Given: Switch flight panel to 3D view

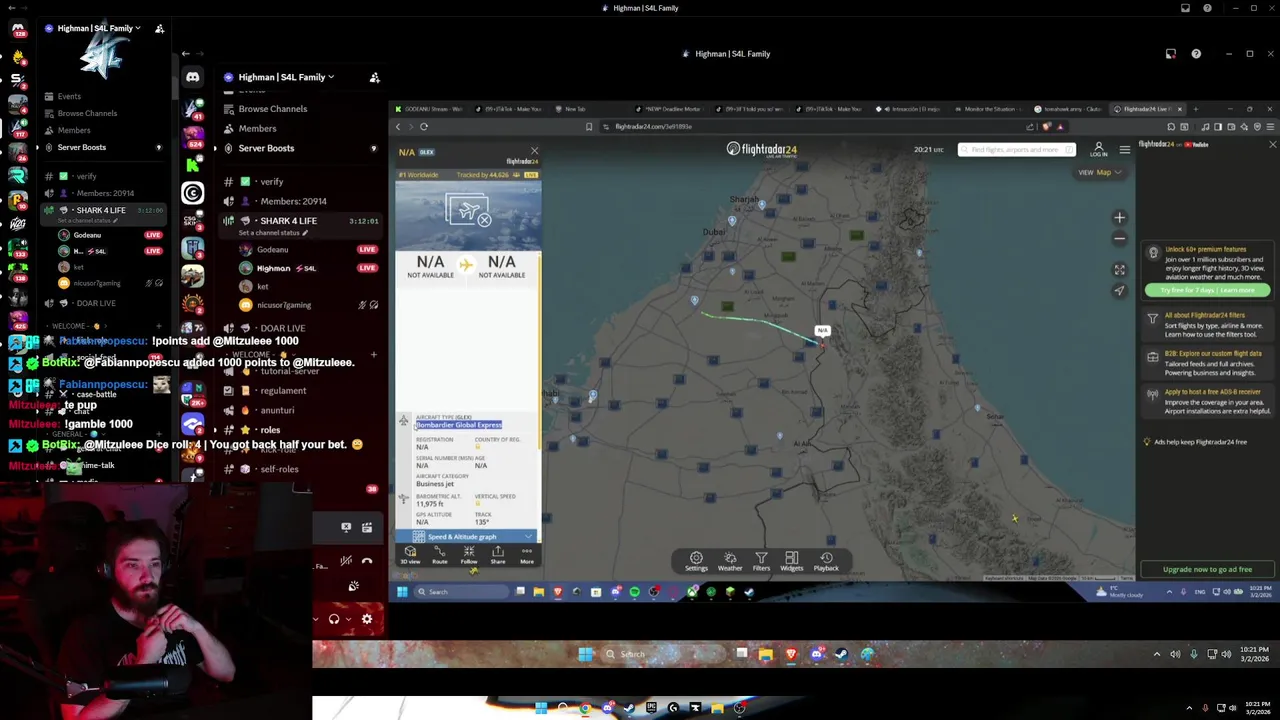Looking at the screenshot, I should click(x=410, y=555).
